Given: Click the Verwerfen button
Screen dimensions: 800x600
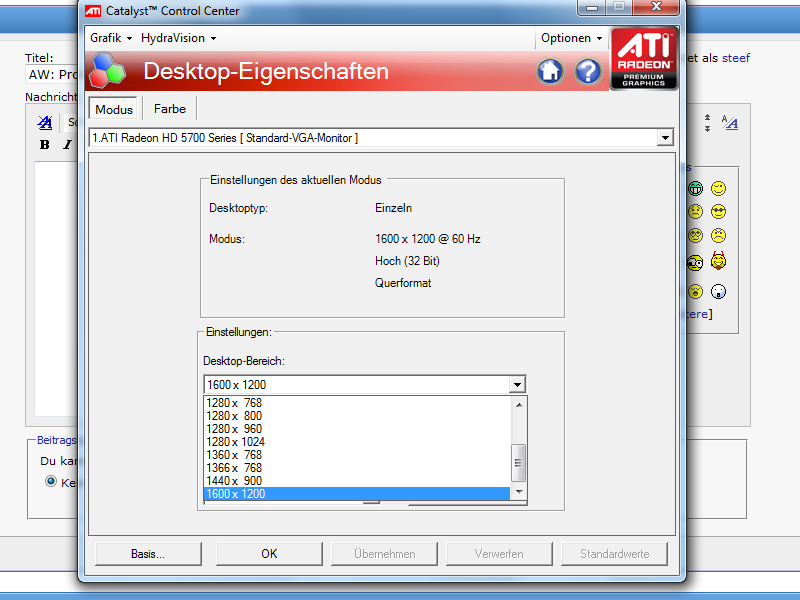Looking at the screenshot, I should coord(499,554).
